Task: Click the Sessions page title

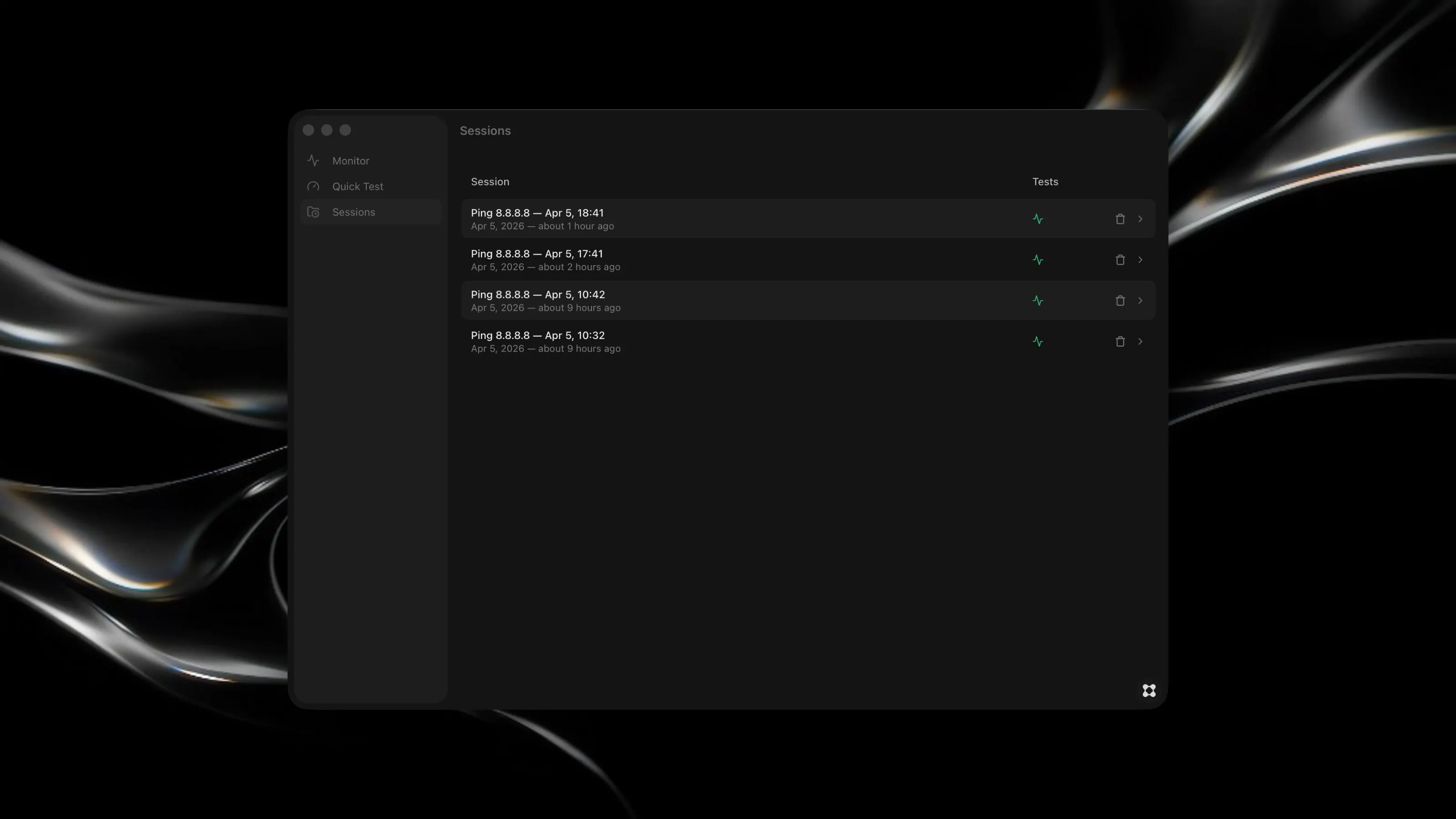Action: 485,131
